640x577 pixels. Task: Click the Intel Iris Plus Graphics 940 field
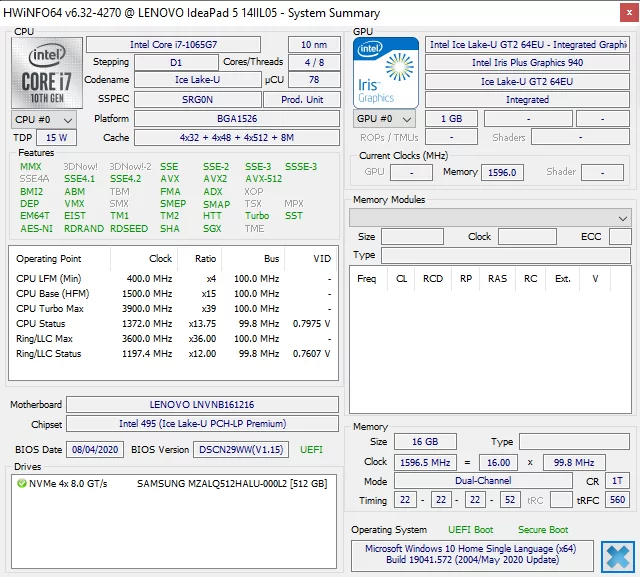pyautogui.click(x=527, y=62)
